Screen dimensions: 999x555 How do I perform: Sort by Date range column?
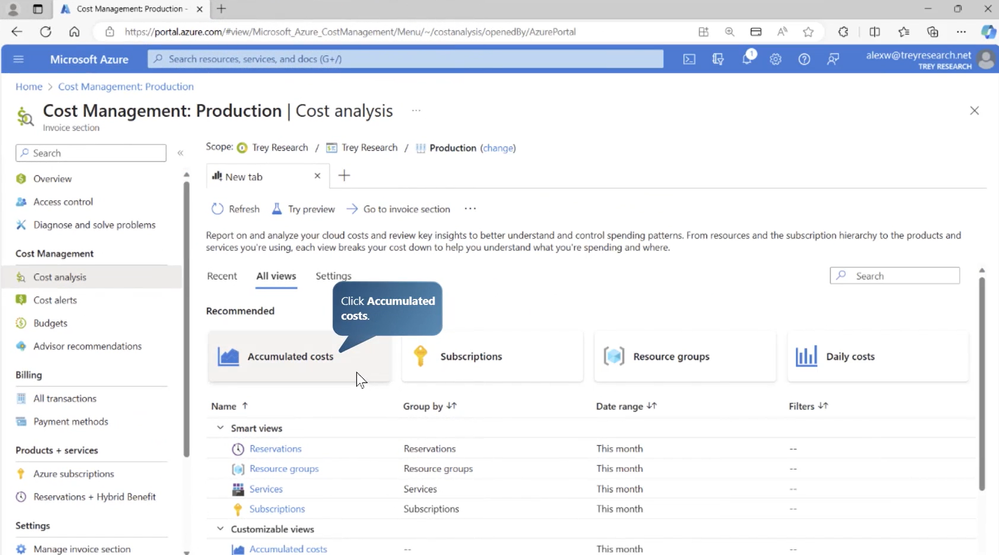point(626,406)
